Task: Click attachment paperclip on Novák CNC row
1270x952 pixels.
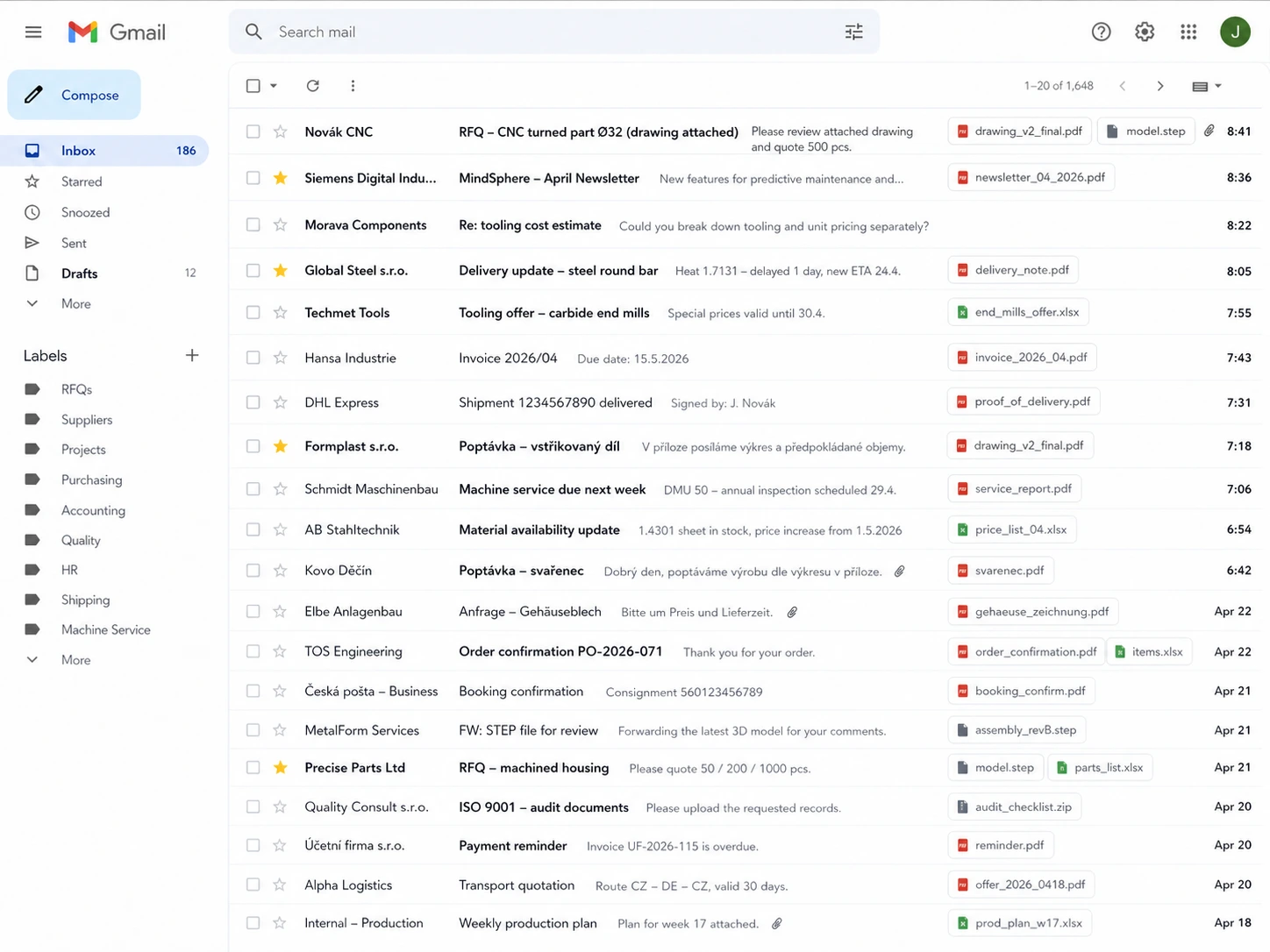Action: point(1209,131)
